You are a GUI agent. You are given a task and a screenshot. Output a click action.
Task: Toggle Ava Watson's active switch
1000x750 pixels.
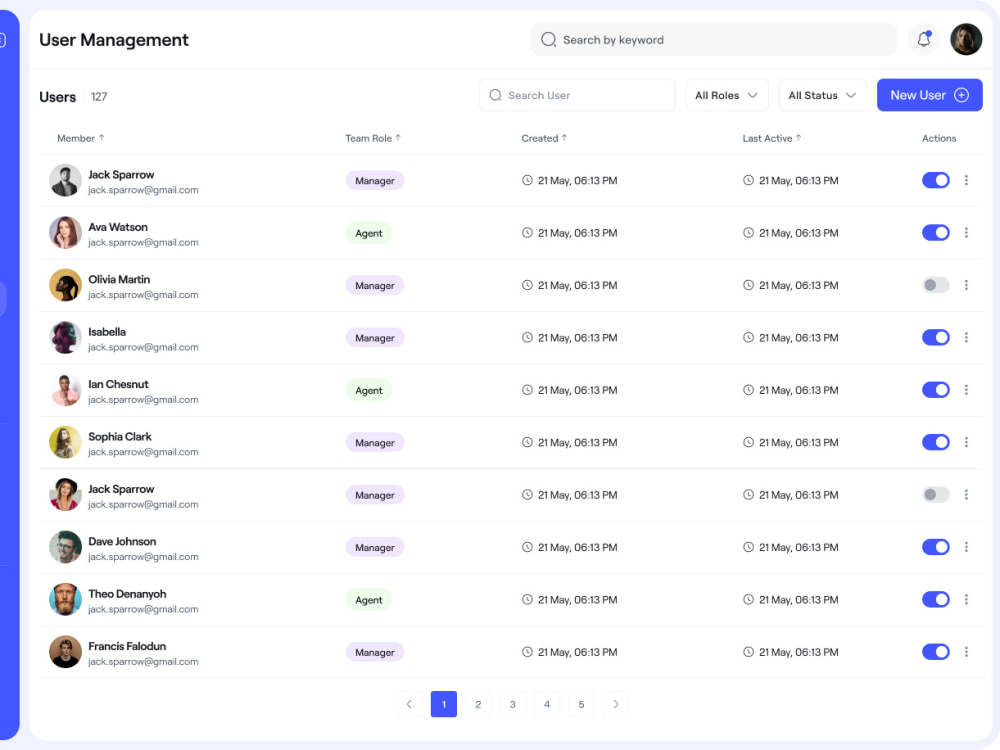pos(936,233)
